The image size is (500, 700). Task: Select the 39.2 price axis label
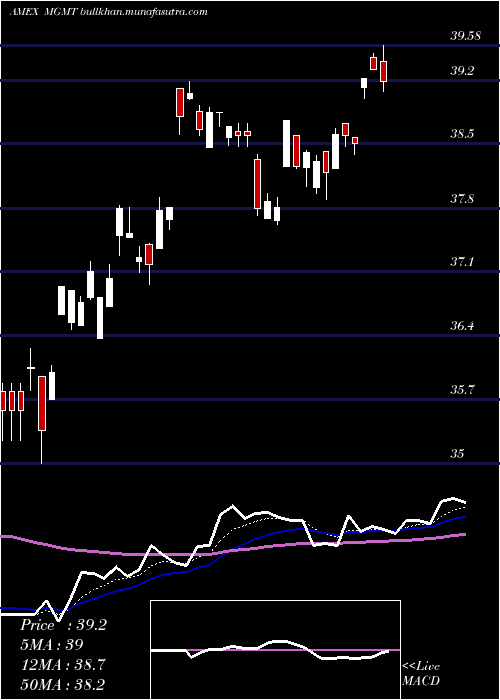[x=462, y=71]
